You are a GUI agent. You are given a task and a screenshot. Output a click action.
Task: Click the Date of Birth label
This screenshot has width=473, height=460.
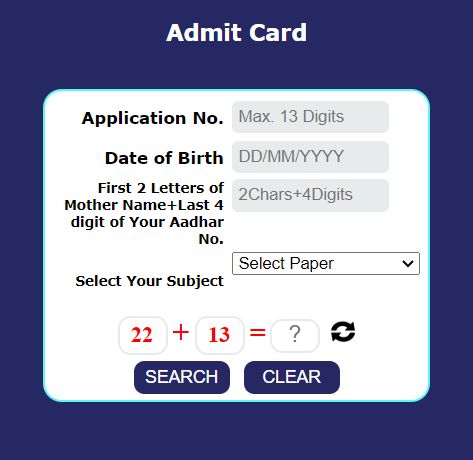[x=164, y=158]
